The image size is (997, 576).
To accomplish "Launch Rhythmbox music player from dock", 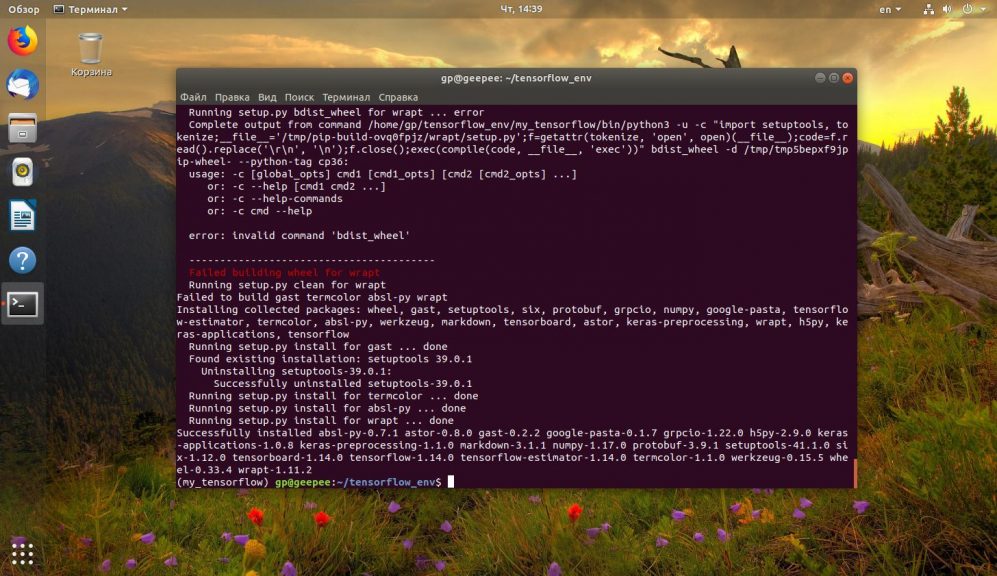I will pos(22,172).
